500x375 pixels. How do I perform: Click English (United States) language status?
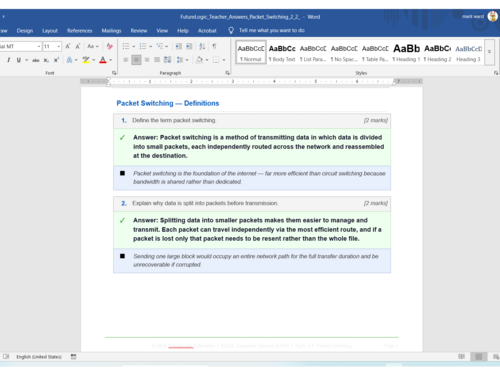tap(39, 357)
